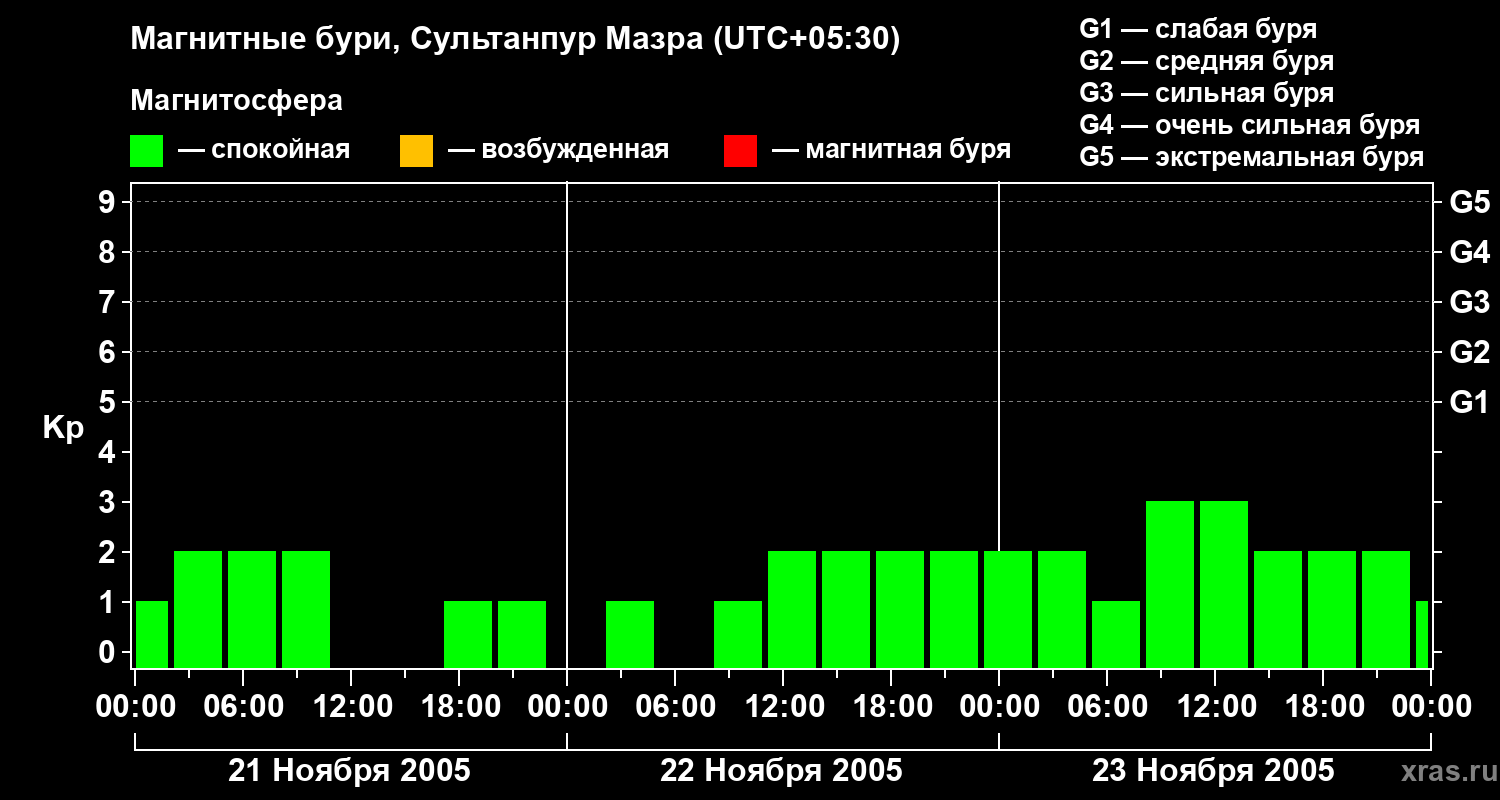Click the 'G4 — очень сильная буря' legend line
Screen dimensions: 1500x800
coord(1250,125)
